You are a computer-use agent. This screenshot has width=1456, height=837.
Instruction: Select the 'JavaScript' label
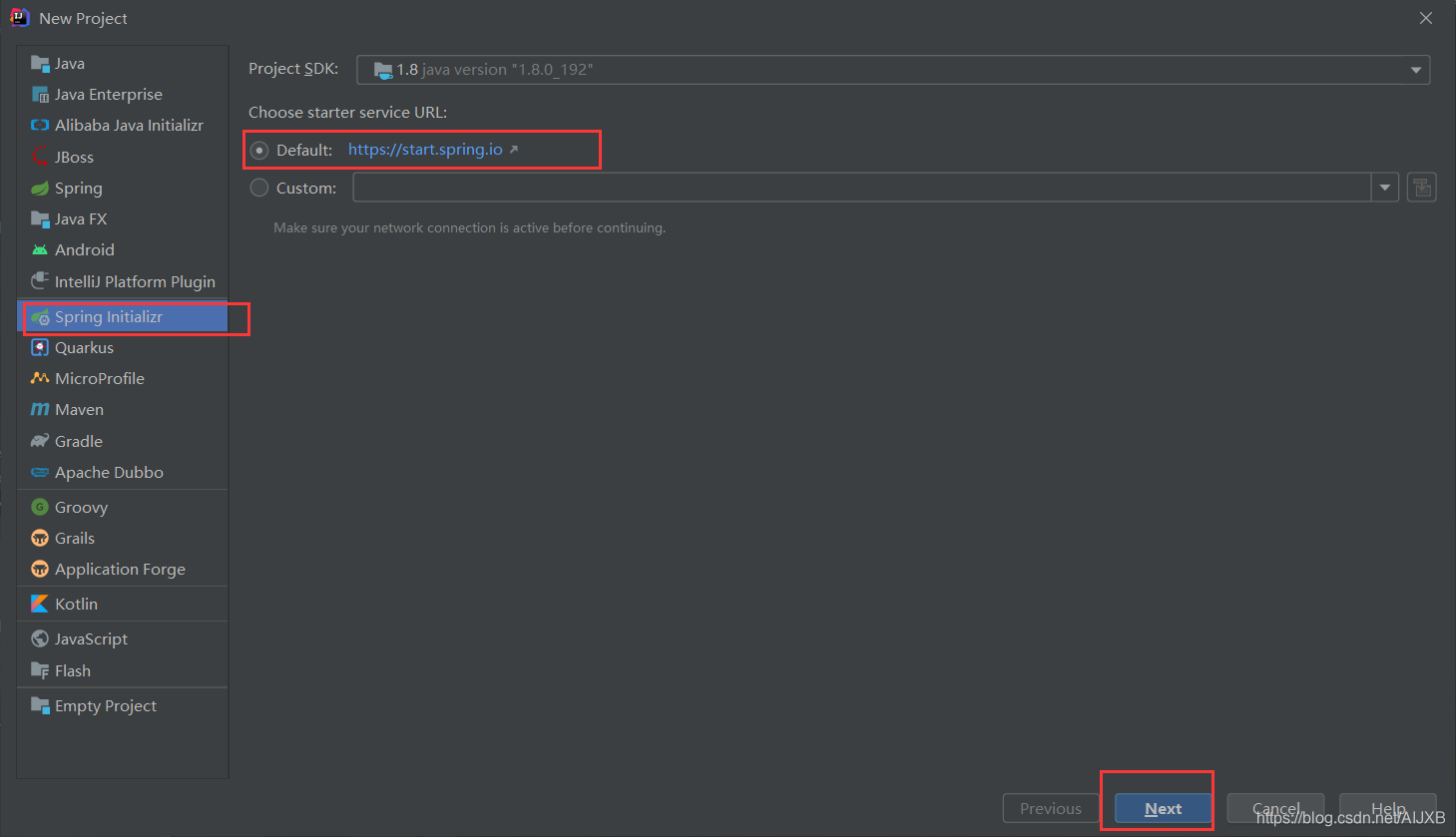[x=91, y=639]
